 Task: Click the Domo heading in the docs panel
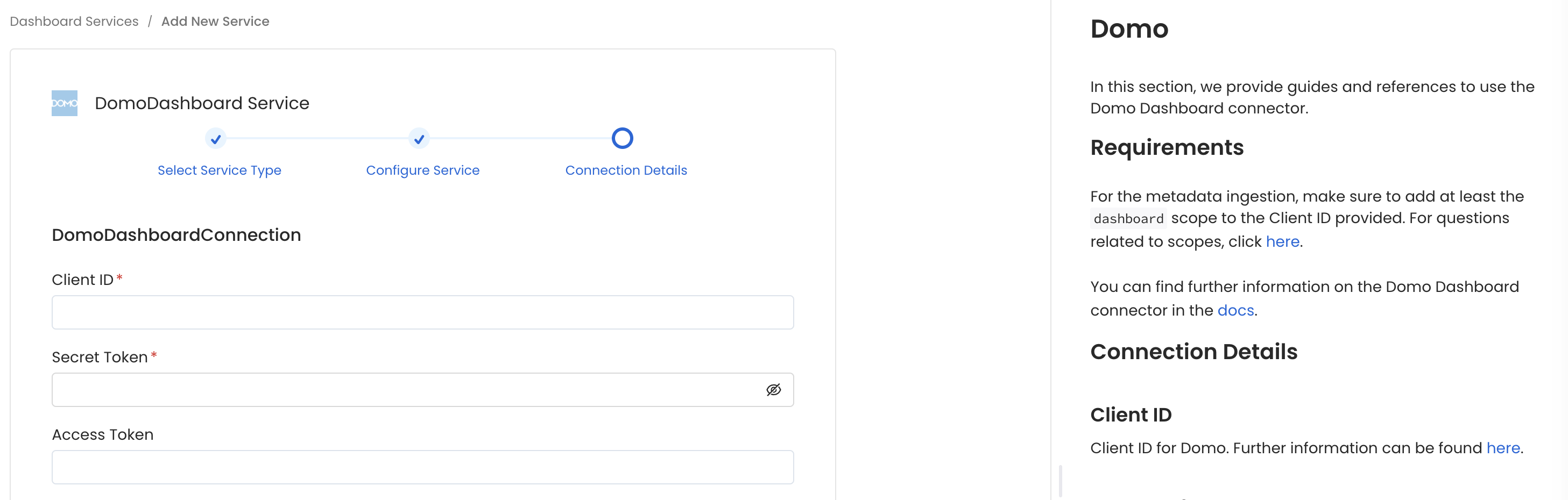click(x=1129, y=28)
